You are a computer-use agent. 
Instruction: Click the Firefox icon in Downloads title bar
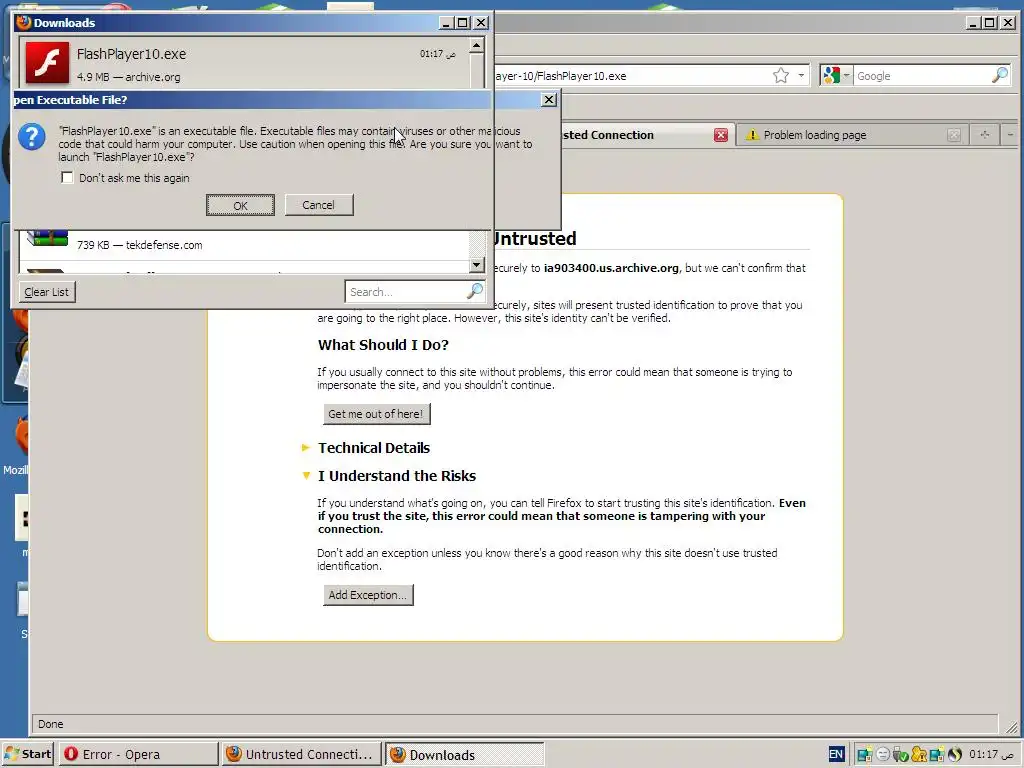pyautogui.click(x=24, y=22)
